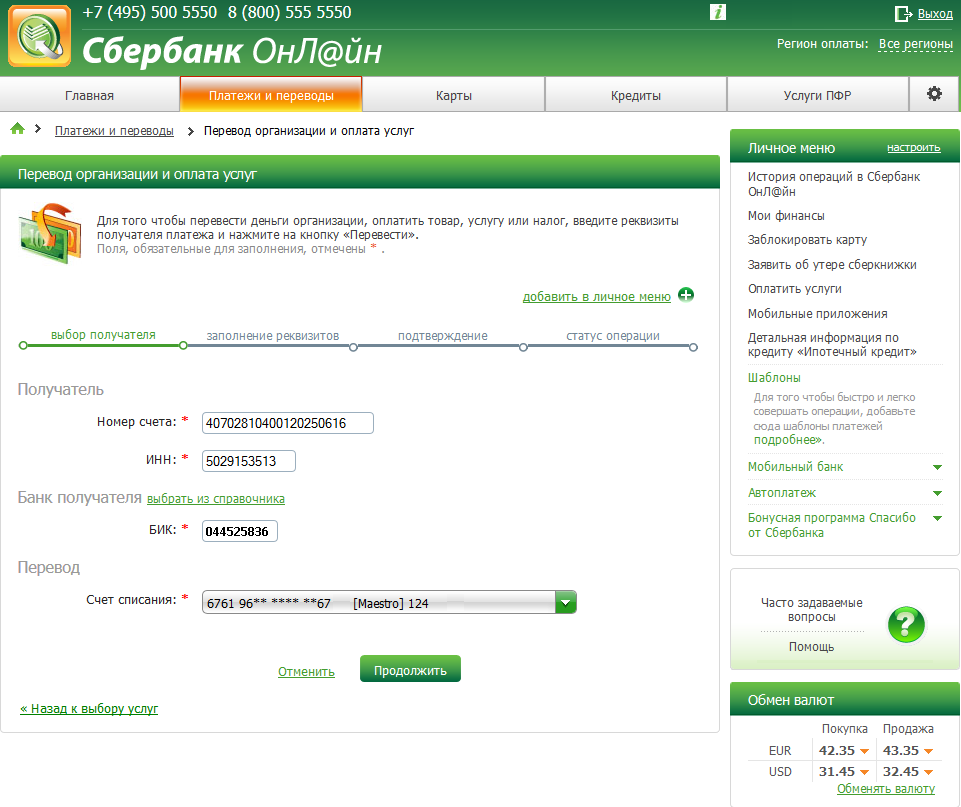Open Мобильные приложения menu item

818,313
